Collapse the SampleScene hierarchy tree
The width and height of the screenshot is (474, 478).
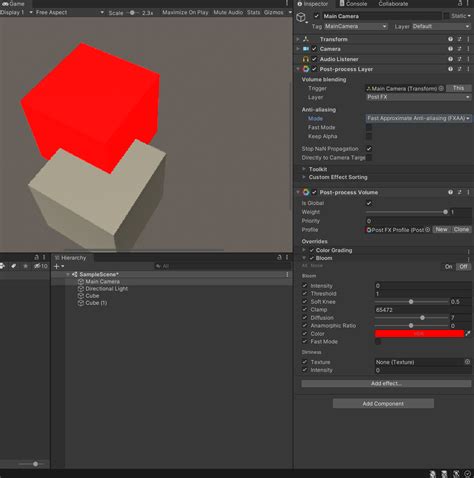(68, 274)
